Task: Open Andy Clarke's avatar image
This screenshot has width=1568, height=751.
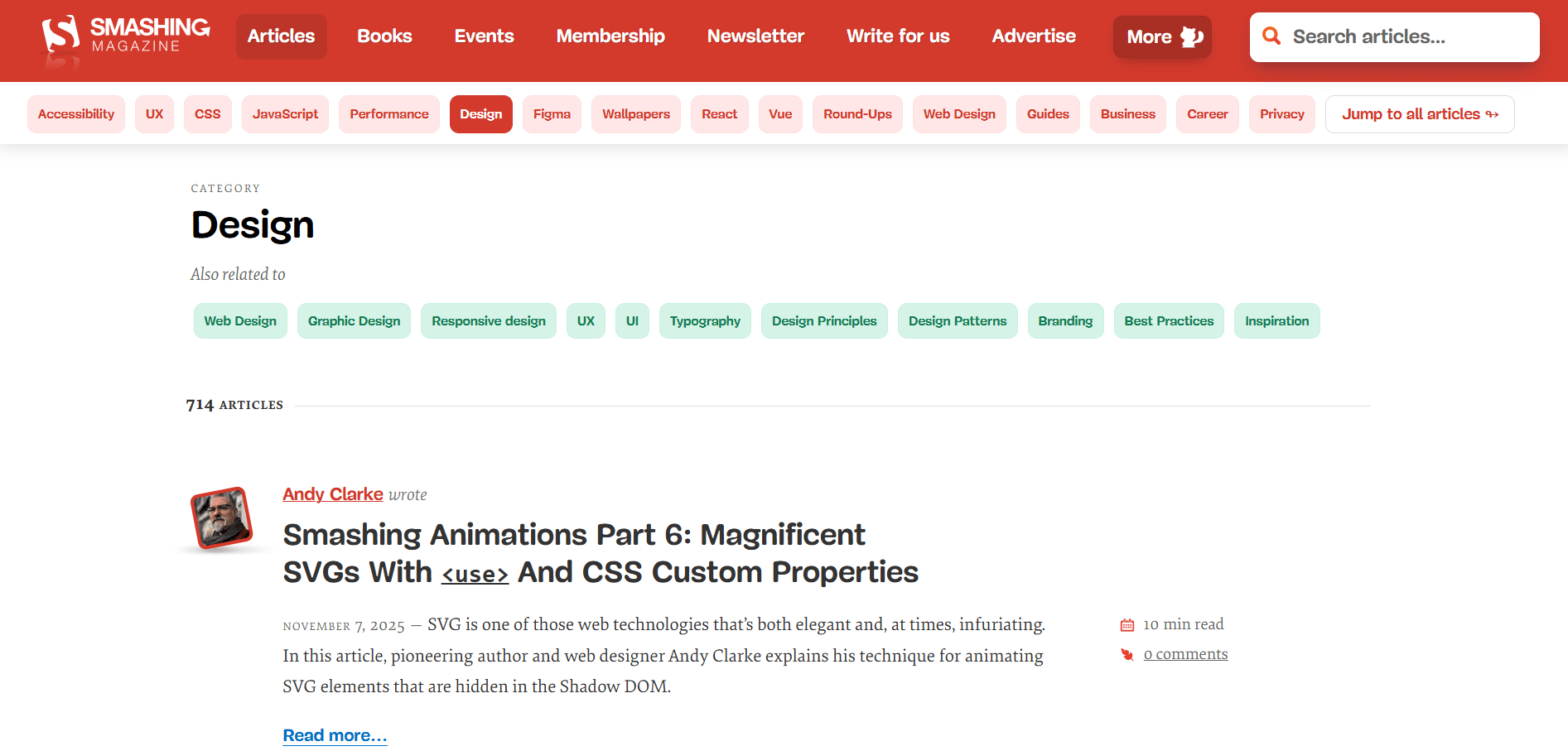Action: point(221,518)
